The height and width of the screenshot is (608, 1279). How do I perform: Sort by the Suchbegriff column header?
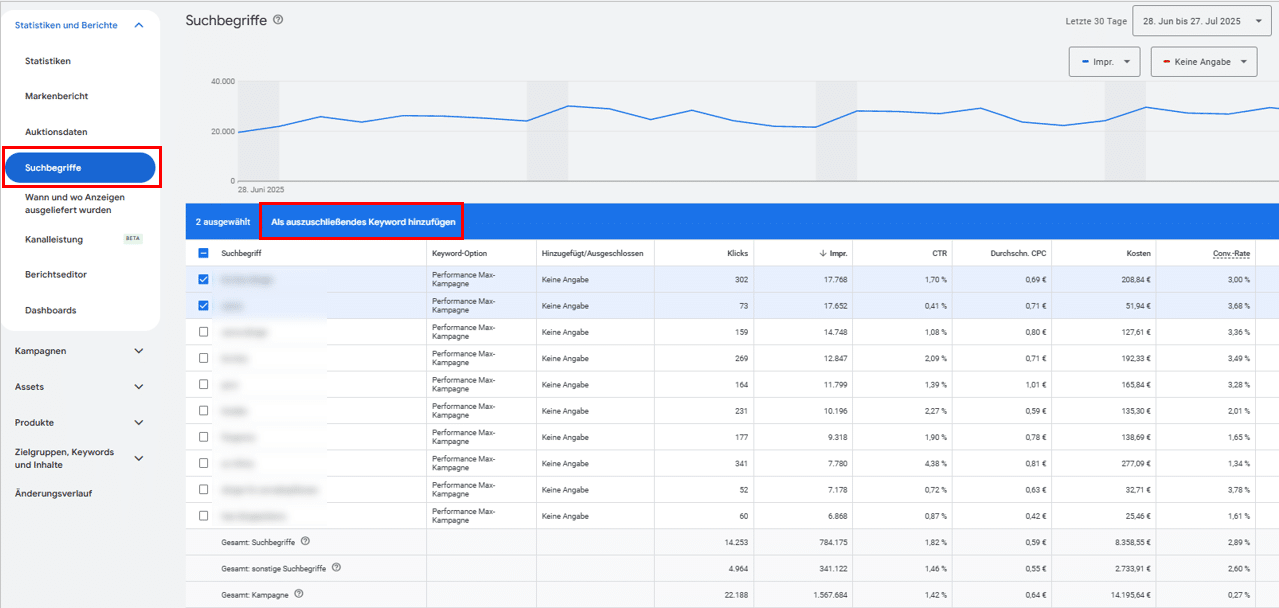[x=241, y=254]
